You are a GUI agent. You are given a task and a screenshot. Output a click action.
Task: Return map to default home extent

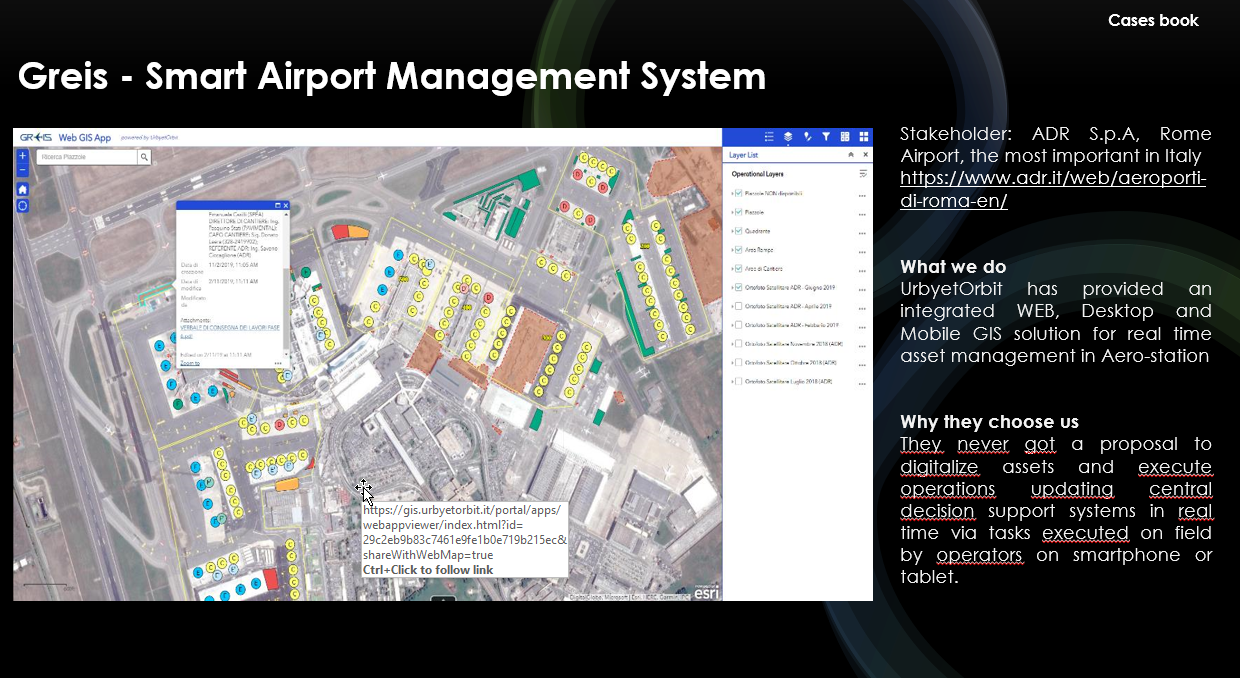(23, 189)
